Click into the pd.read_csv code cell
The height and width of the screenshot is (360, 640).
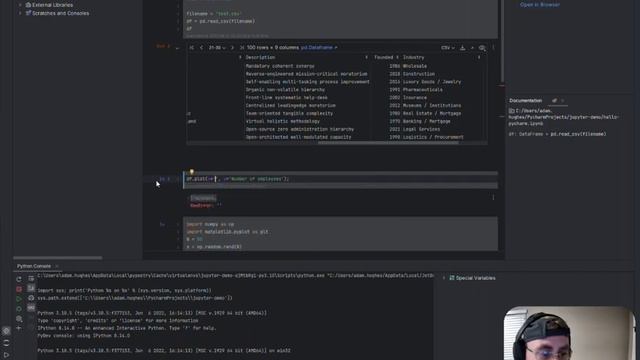click(x=340, y=19)
